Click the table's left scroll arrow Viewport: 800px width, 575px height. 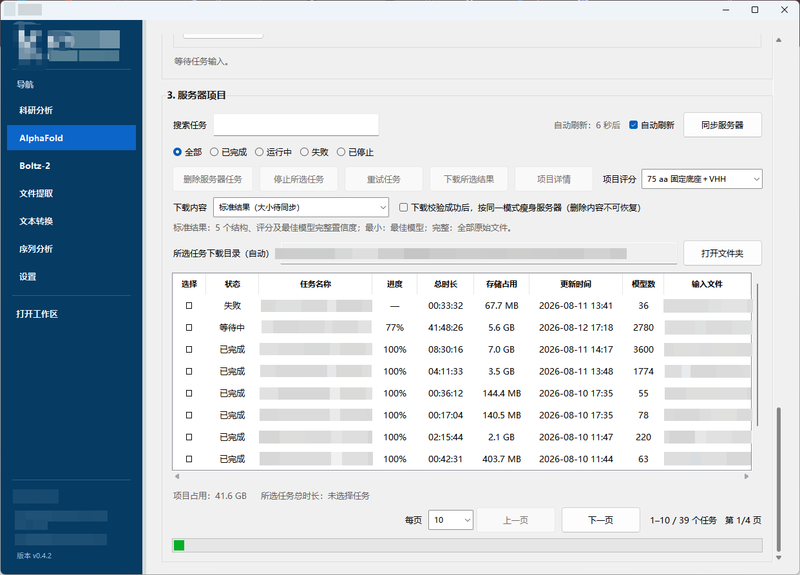click(x=177, y=477)
